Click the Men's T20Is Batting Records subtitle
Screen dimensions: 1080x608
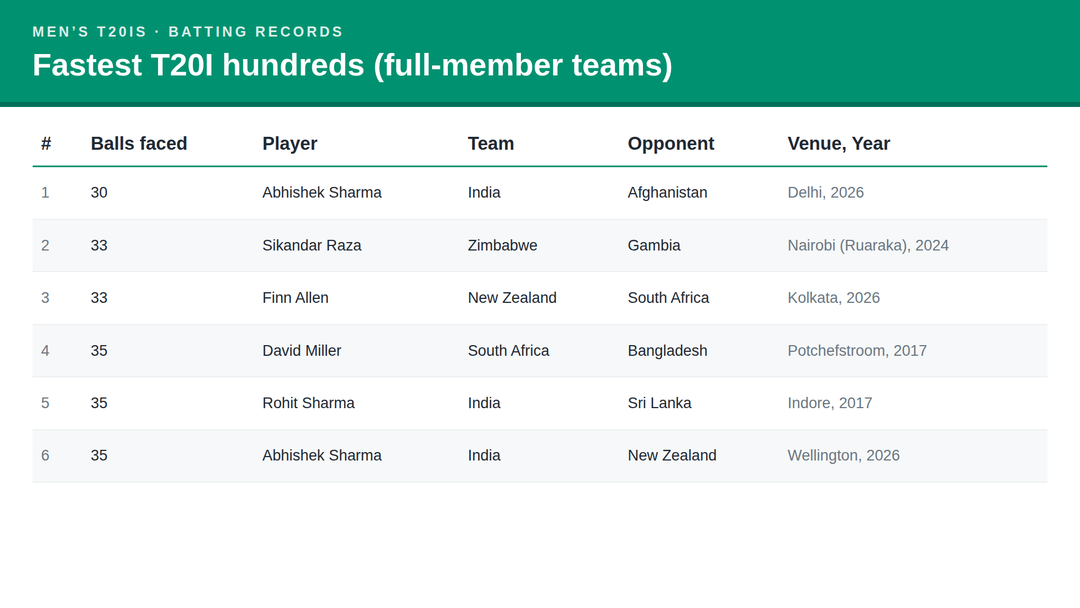pos(187,32)
